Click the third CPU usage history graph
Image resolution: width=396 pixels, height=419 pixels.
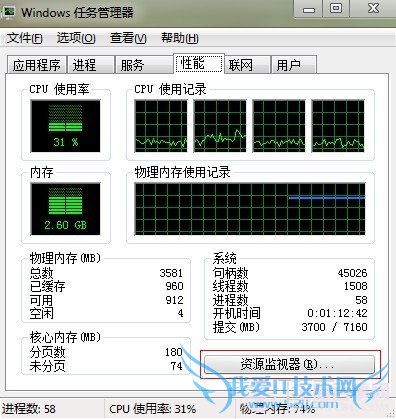pyautogui.click(x=279, y=126)
